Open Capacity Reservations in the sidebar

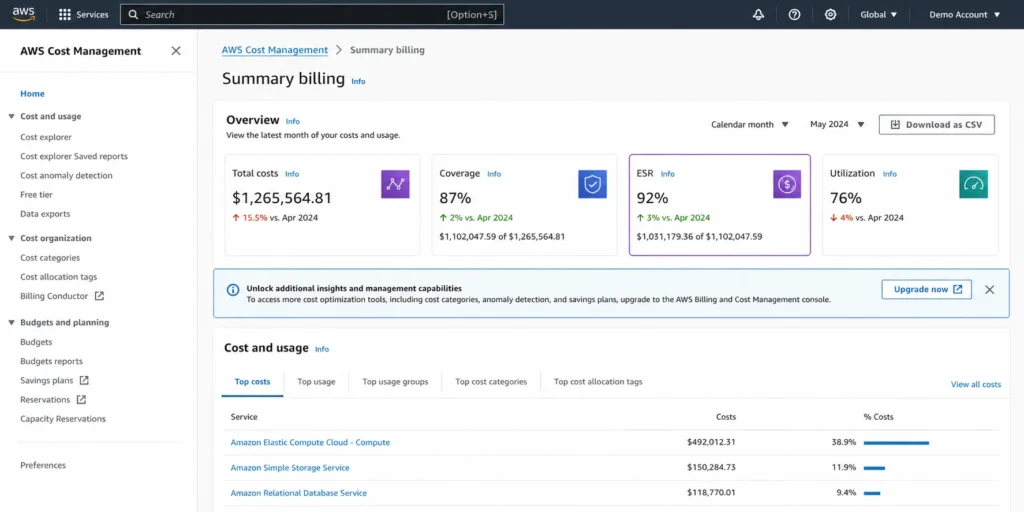coord(63,419)
